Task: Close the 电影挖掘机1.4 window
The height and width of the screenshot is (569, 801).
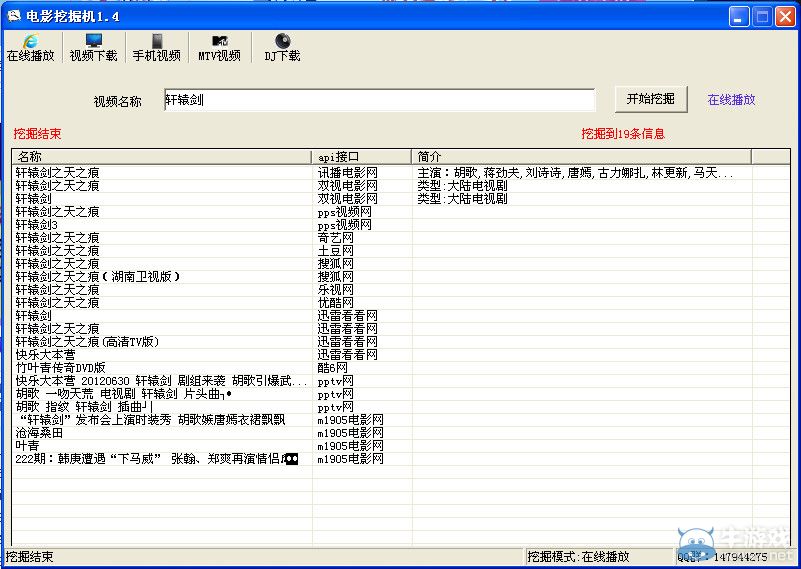Action: pos(786,17)
